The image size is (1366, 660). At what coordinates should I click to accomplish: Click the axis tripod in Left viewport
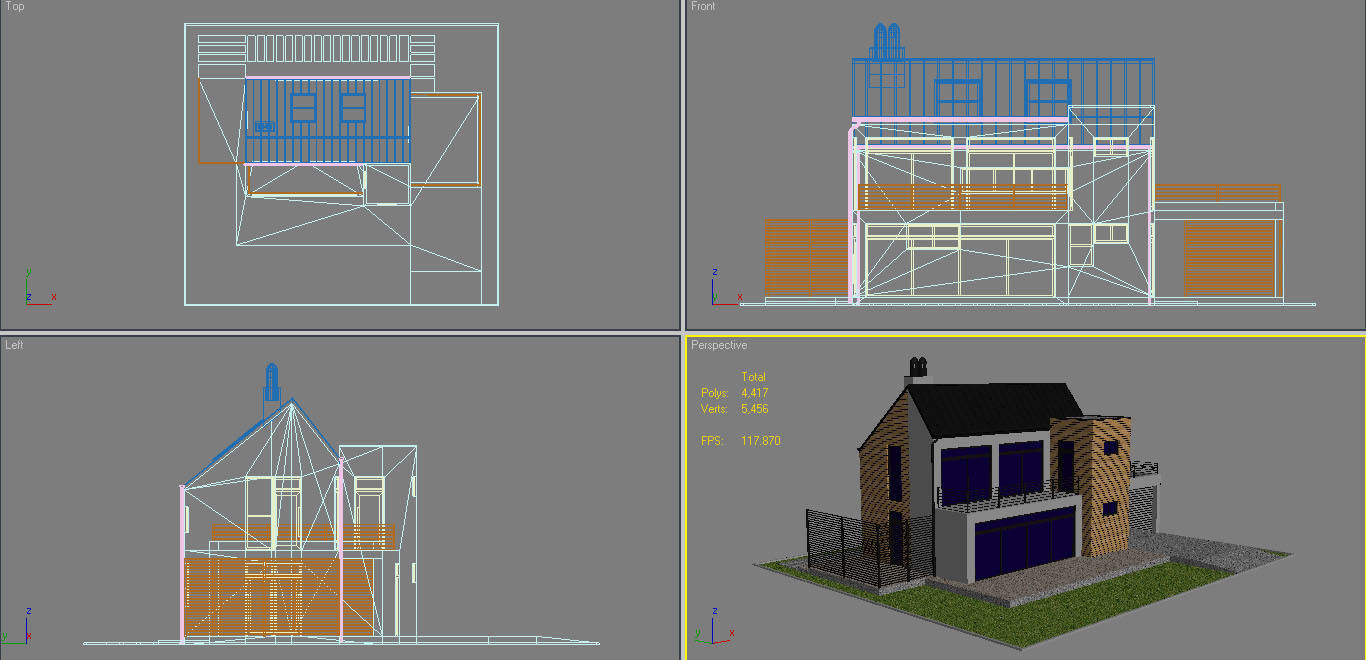click(16, 624)
